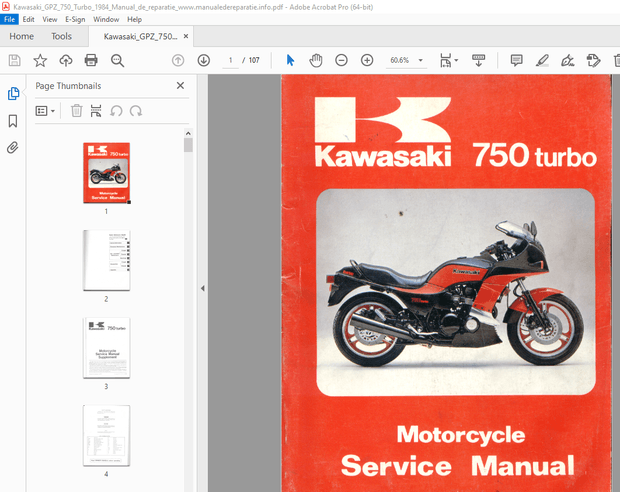This screenshot has height=492, width=620.
Task: Click the 60.6% zoom value field
Action: pos(400,61)
